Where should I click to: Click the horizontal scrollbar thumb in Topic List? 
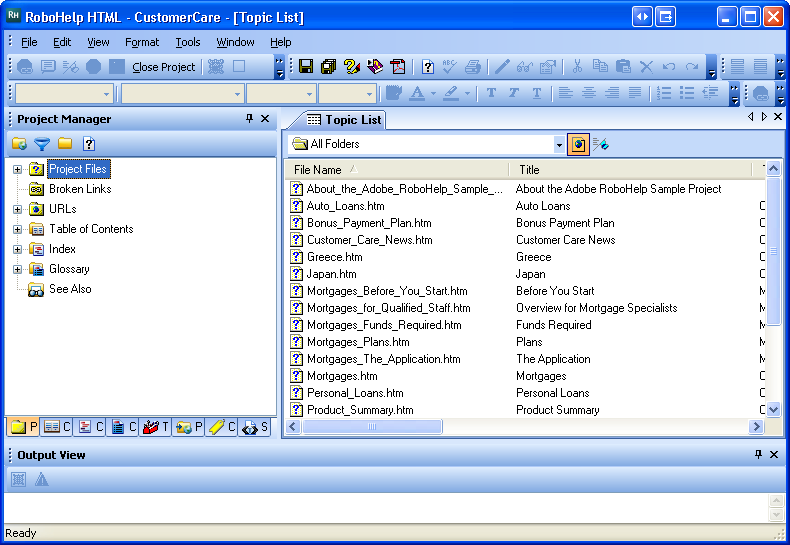[372, 427]
